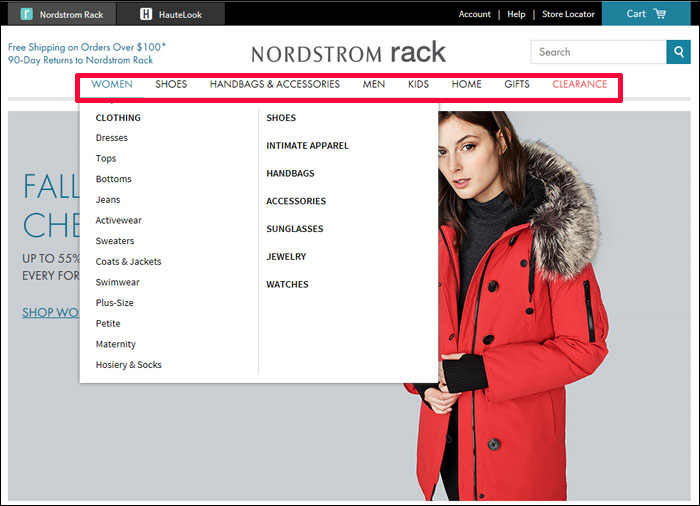Screen dimensions: 700x506
Task: Select the SHOES navigation menu
Action: (171, 84)
